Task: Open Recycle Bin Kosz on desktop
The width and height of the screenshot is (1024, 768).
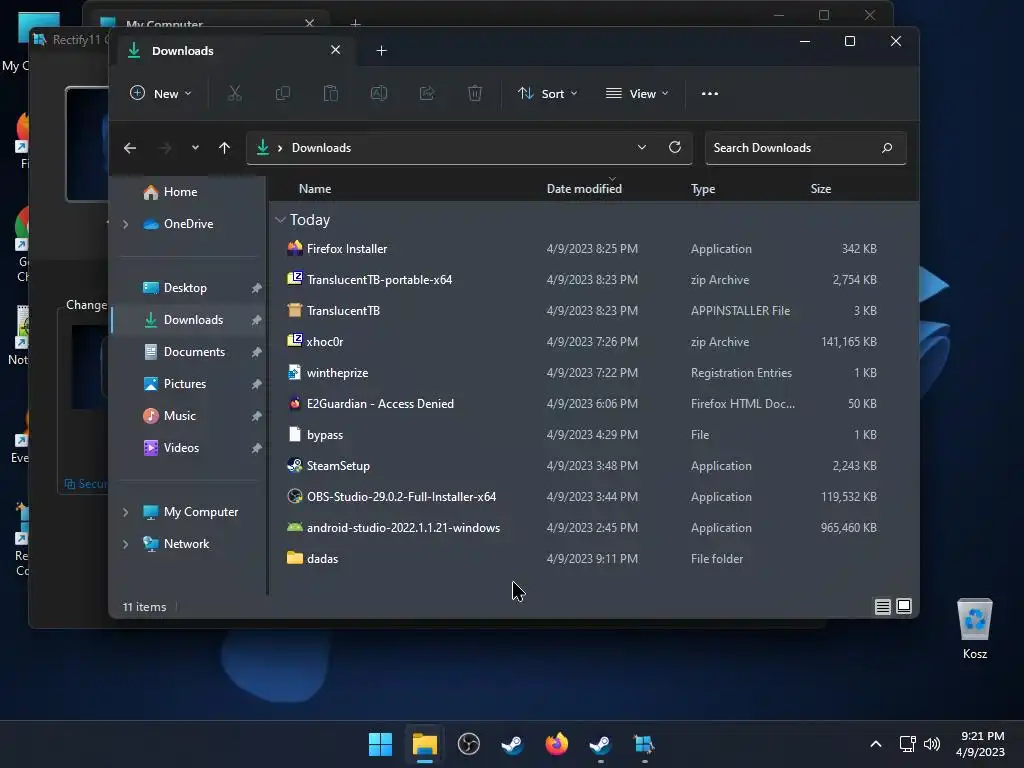Action: click(974, 628)
